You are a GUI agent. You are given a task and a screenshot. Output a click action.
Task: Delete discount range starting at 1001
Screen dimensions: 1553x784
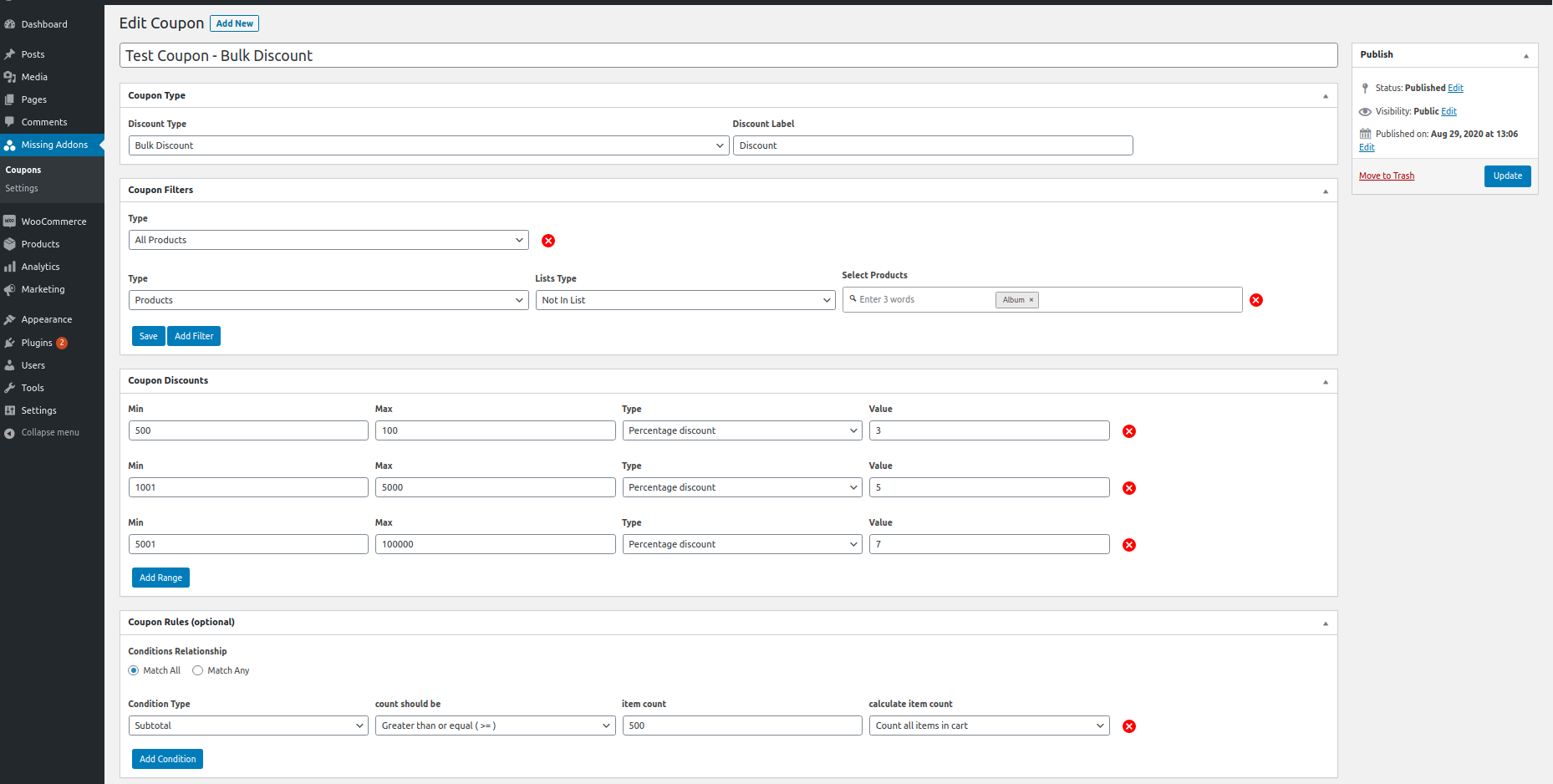pyautogui.click(x=1129, y=488)
